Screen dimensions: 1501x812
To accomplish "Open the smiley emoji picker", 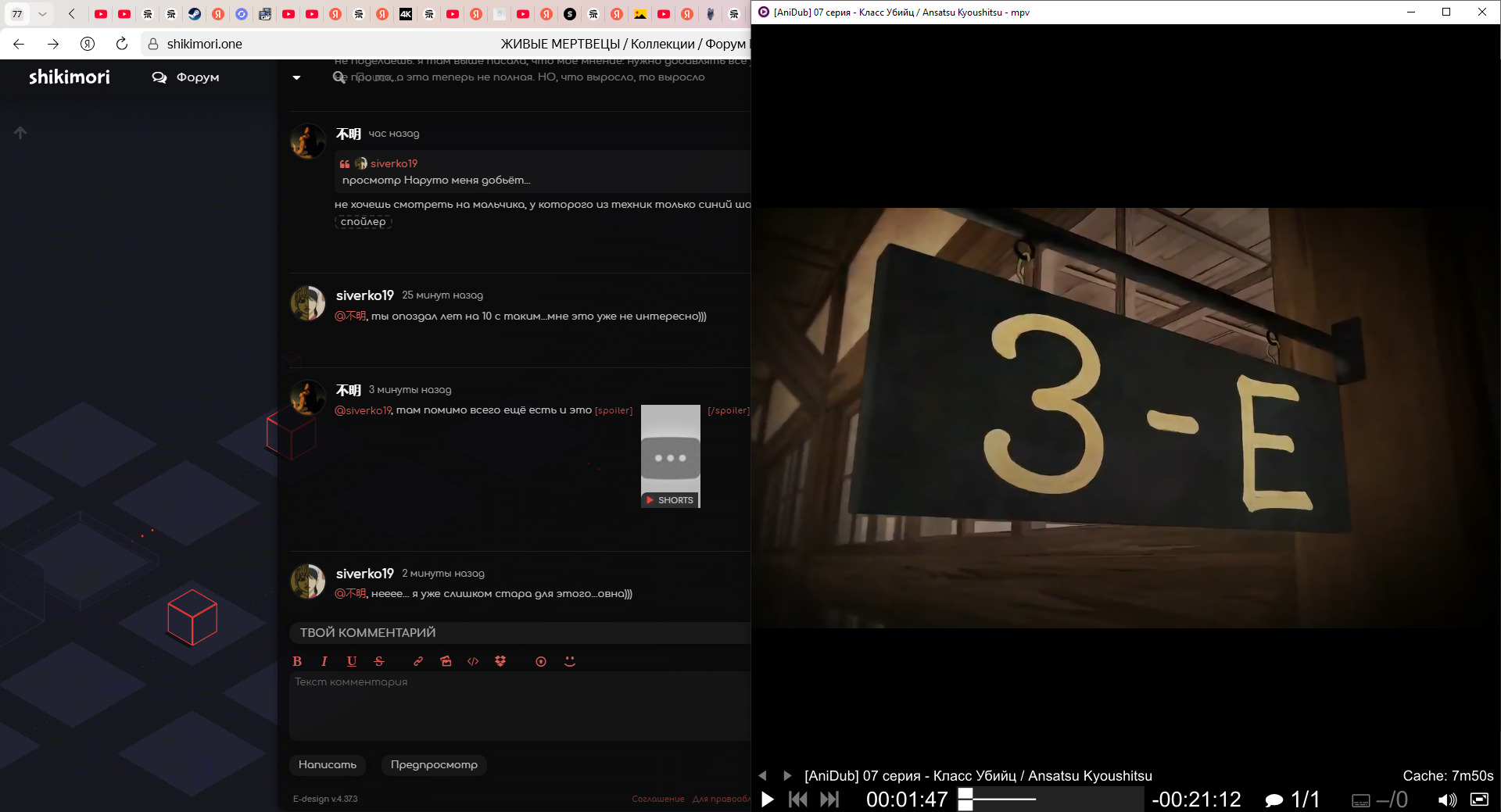I will point(570,661).
